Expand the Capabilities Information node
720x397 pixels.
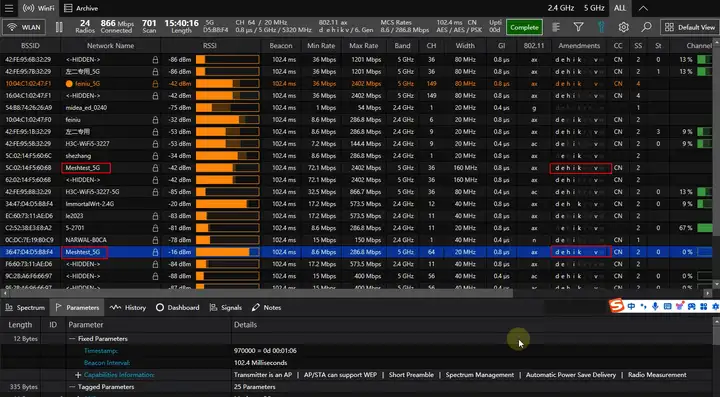78,375
